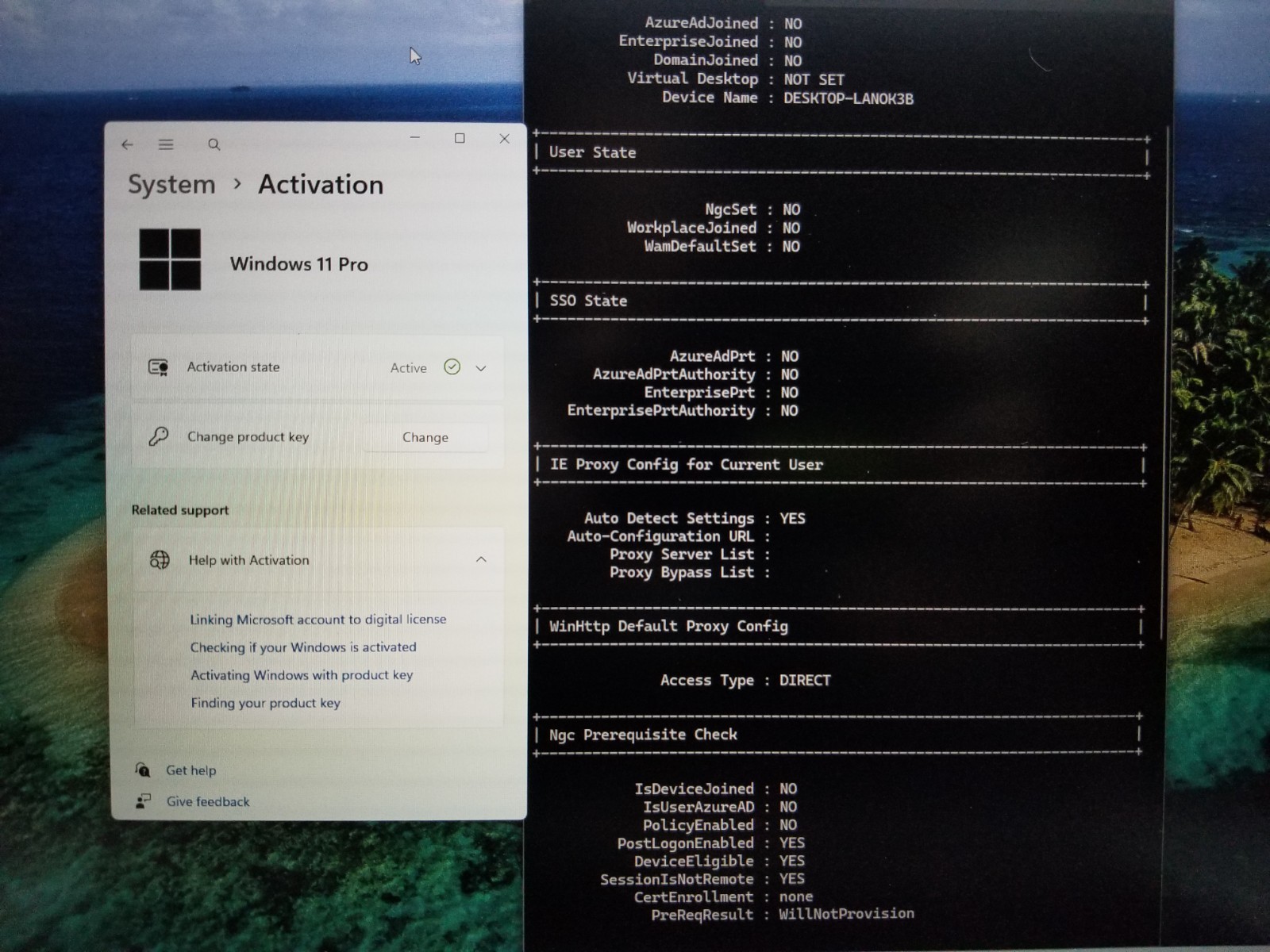Click the Access Type : DIRECT line
Viewport: 1270px width, 952px height.
(745, 680)
